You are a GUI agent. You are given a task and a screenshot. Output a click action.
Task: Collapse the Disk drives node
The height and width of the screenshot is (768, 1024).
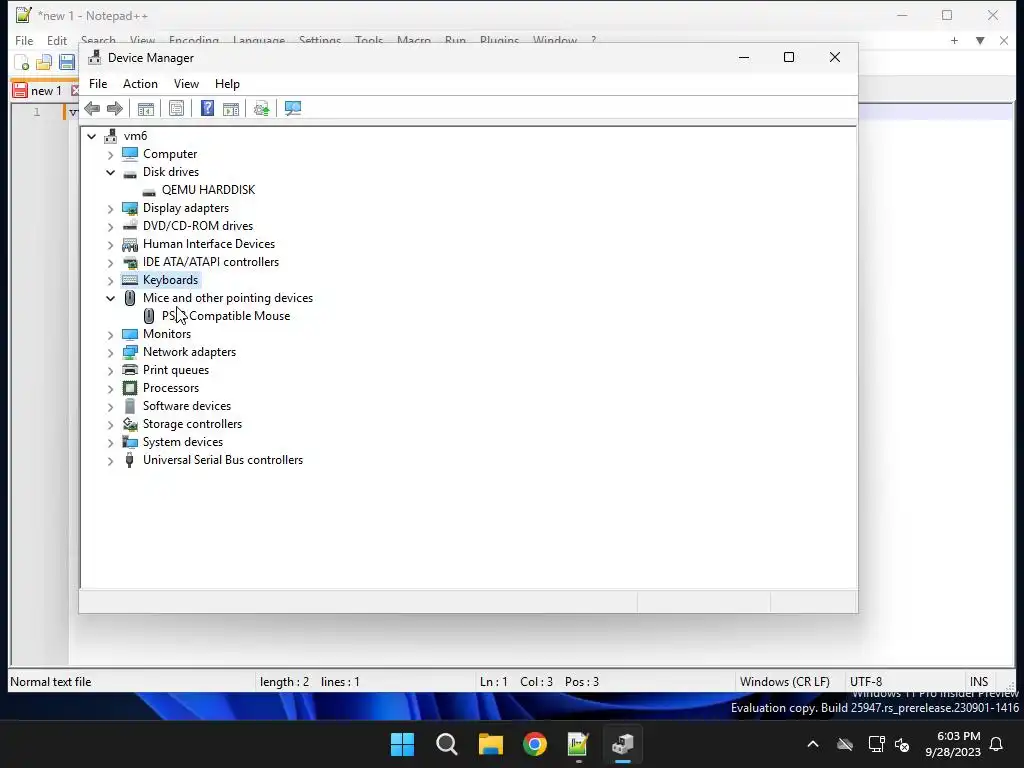pyautogui.click(x=110, y=172)
